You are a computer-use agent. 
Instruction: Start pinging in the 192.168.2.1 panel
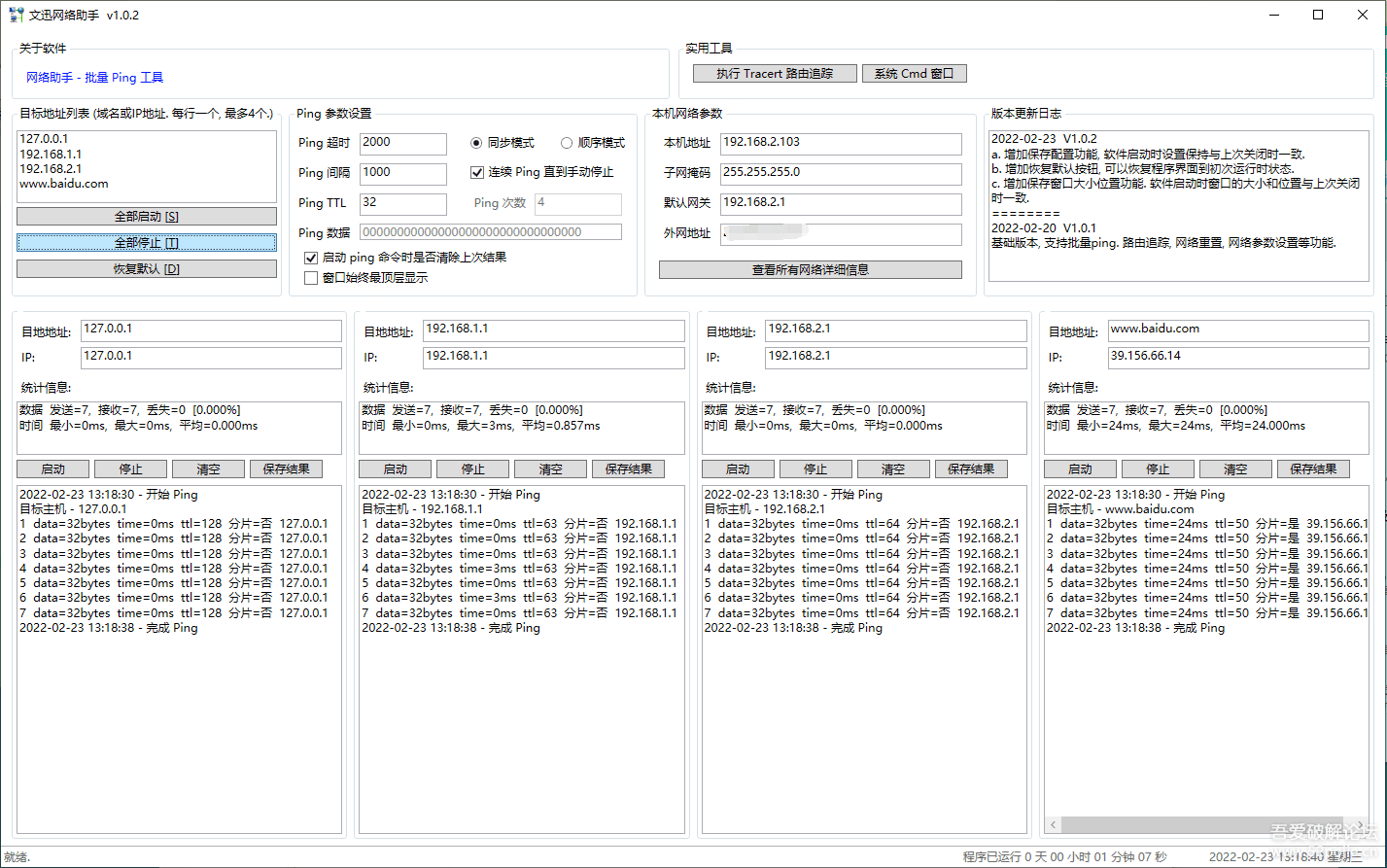point(738,469)
